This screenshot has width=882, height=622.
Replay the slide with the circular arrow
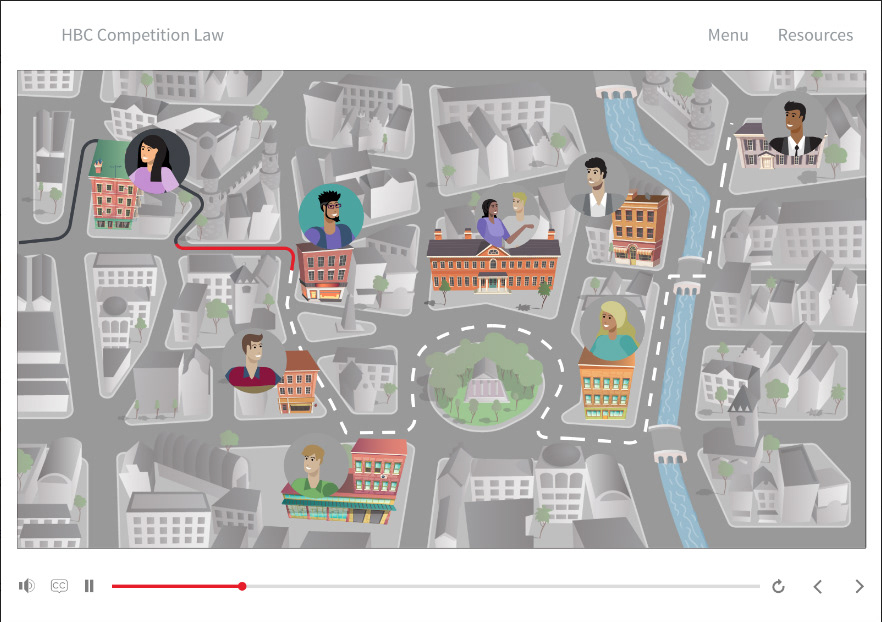coord(778,587)
